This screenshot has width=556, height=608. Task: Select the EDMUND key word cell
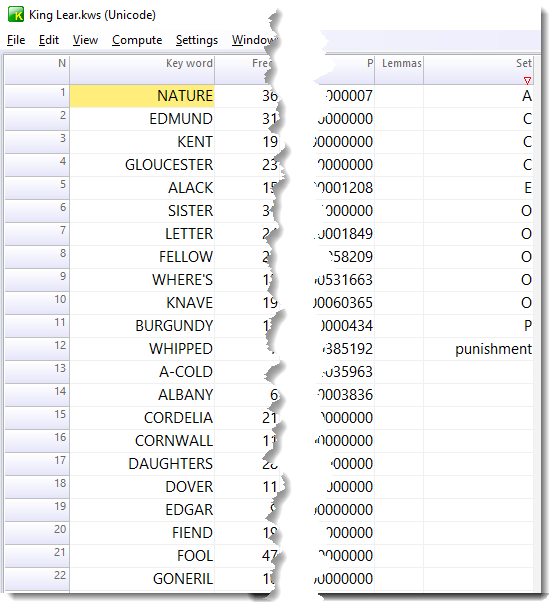pyautogui.click(x=142, y=119)
